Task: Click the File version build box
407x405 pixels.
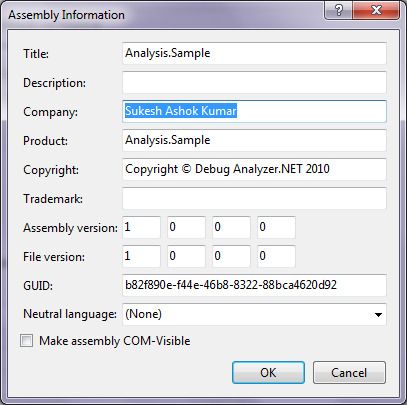Action: [231, 256]
